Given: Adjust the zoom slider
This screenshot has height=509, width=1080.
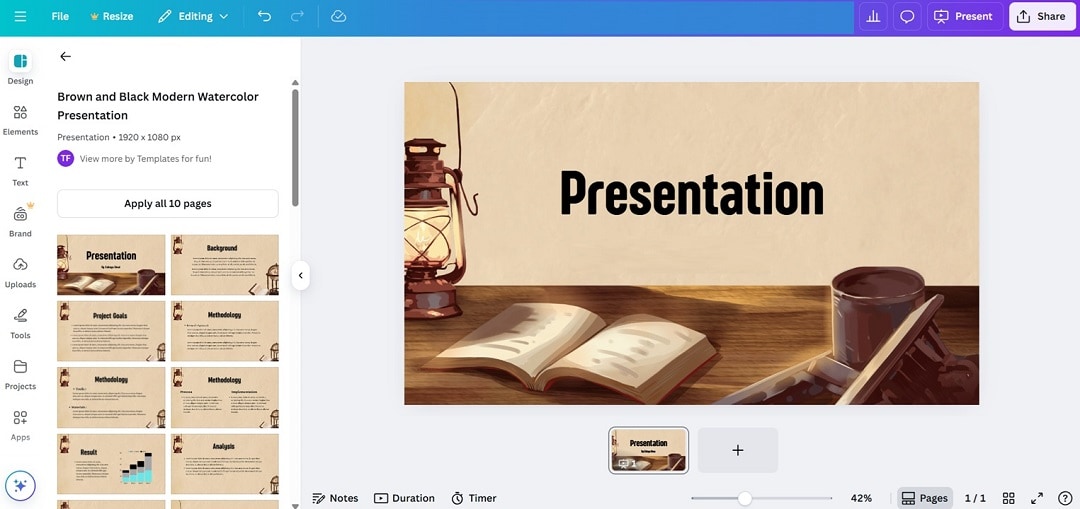Looking at the screenshot, I should [x=745, y=498].
